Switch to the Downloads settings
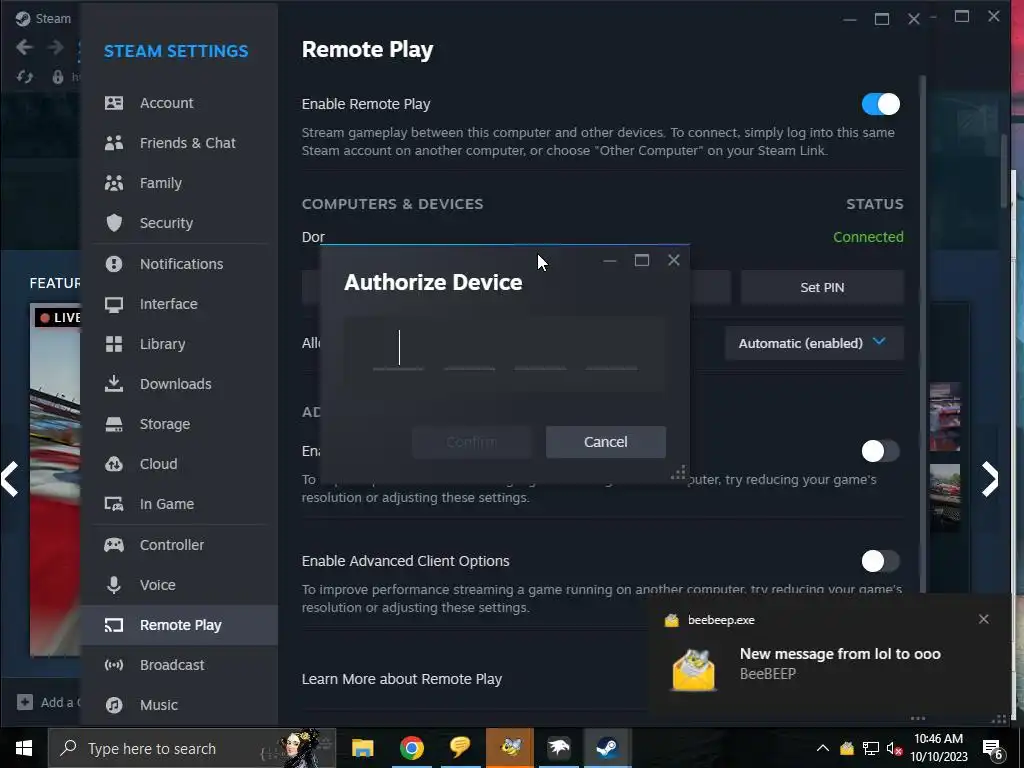The width and height of the screenshot is (1024, 768). click(x=180, y=384)
